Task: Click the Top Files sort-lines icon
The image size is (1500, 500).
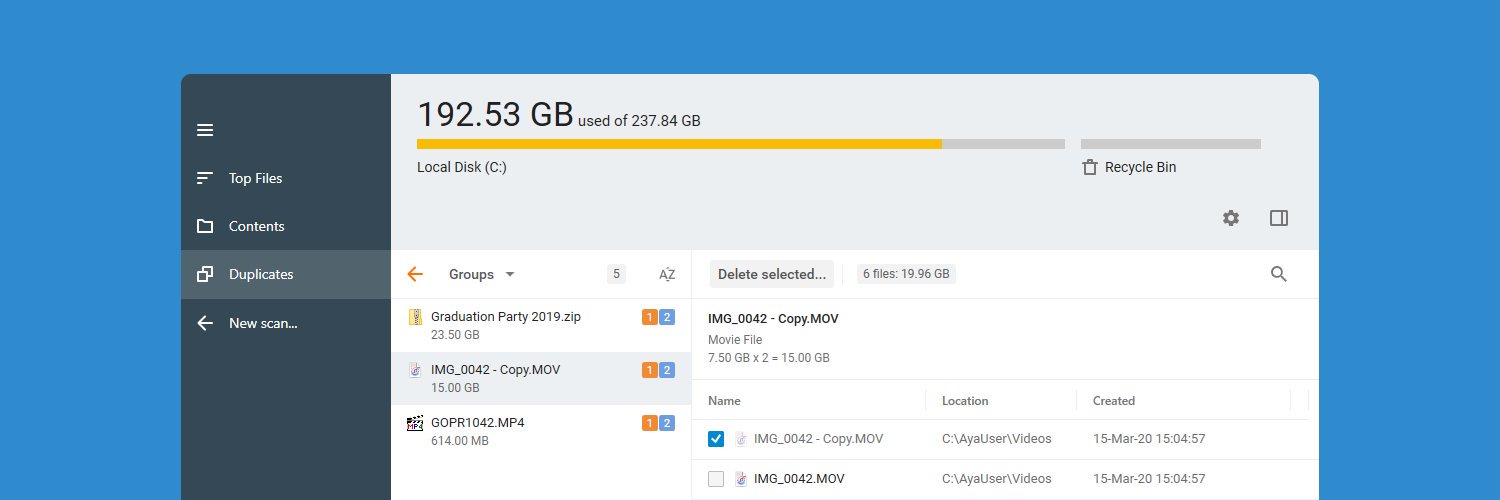Action: click(205, 178)
